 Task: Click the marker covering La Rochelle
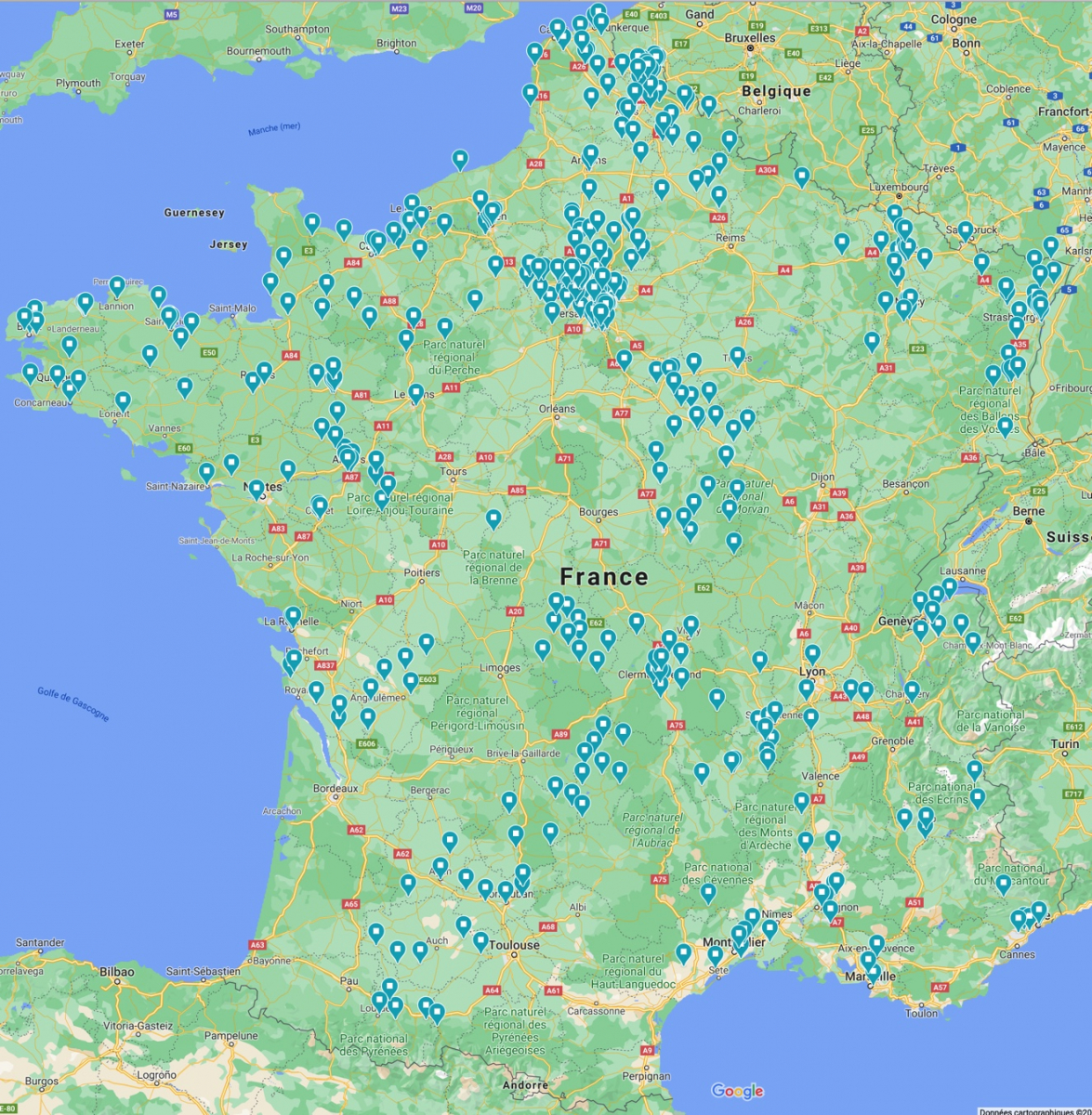[x=293, y=615]
